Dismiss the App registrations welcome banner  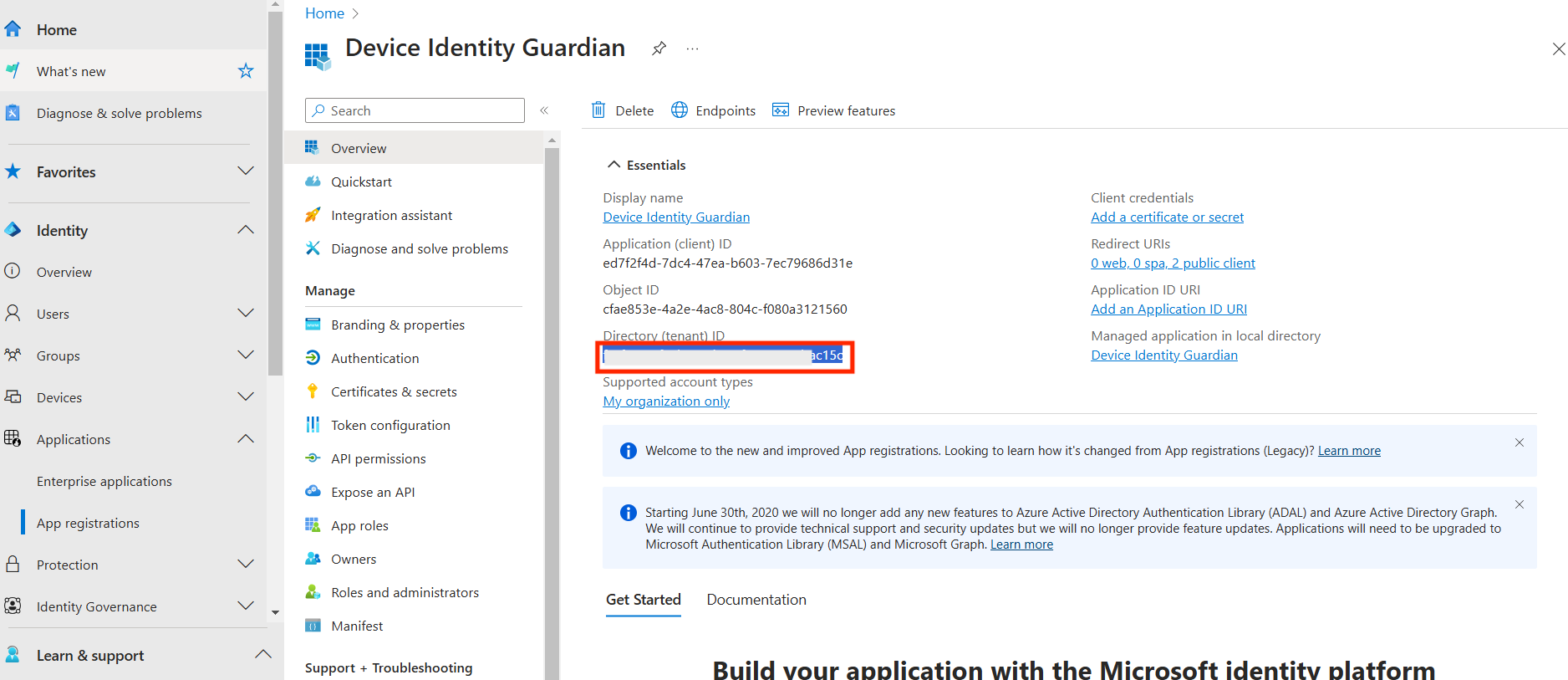(x=1519, y=442)
